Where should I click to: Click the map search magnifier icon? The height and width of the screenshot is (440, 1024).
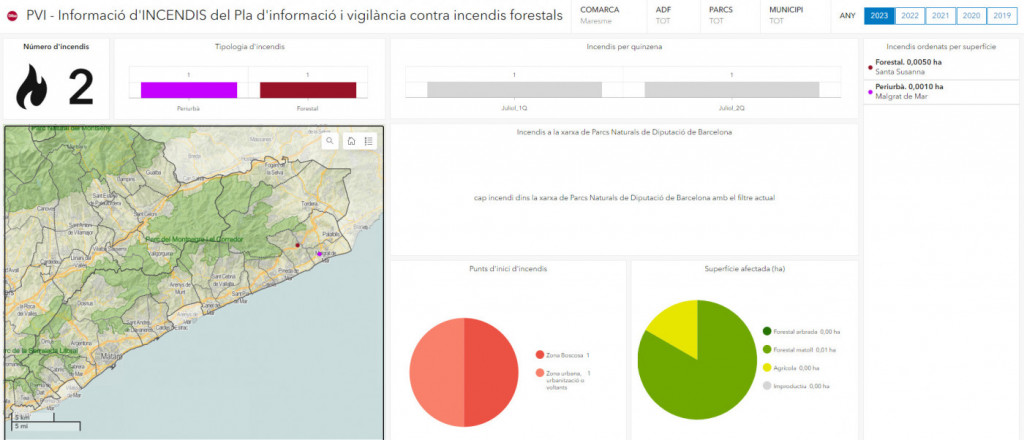coord(330,141)
